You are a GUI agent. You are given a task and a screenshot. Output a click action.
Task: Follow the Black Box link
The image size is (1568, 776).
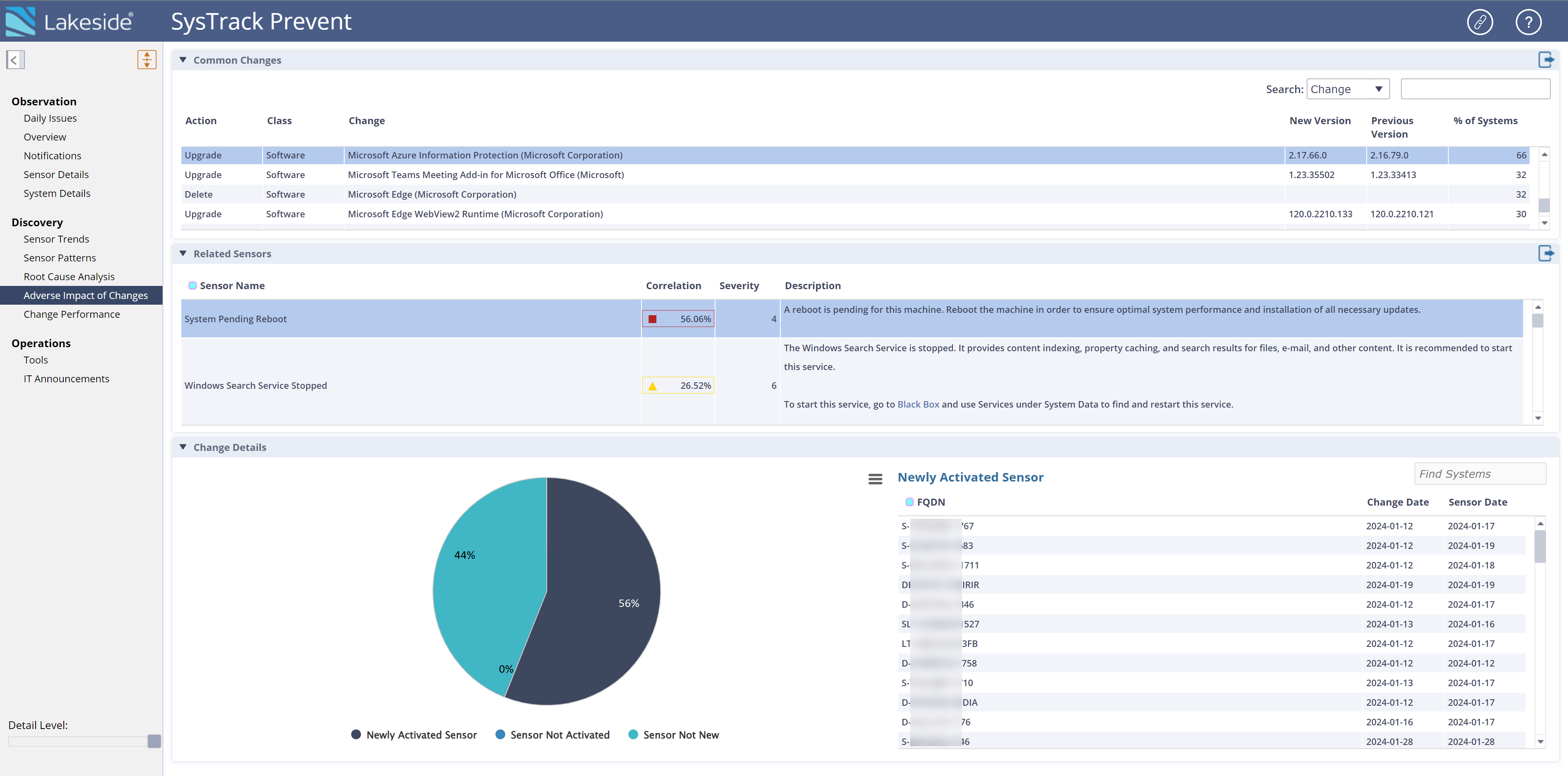(x=918, y=404)
